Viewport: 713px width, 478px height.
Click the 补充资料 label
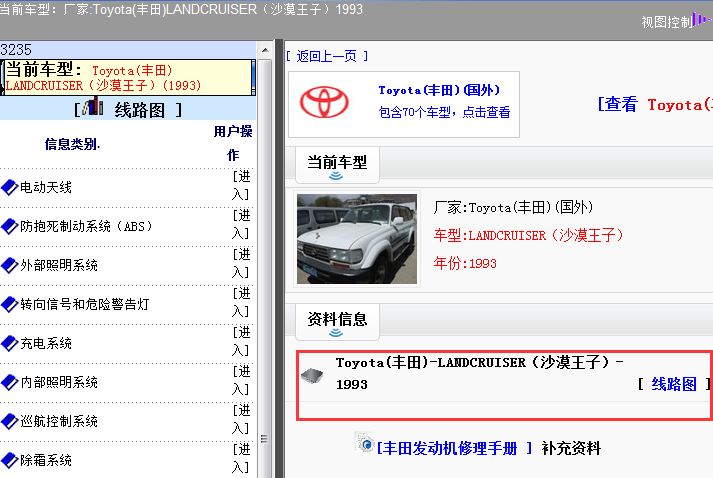coord(571,449)
